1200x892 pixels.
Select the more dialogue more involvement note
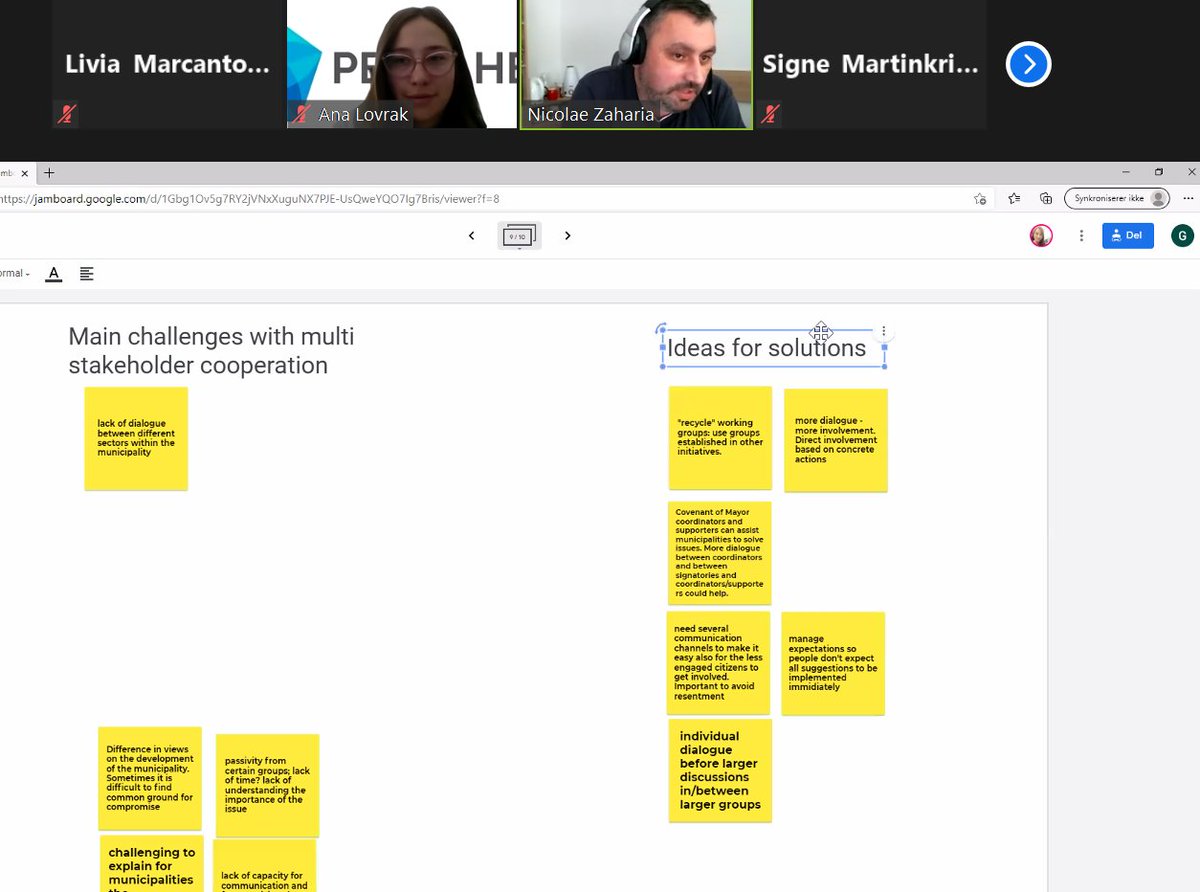[x=836, y=440]
